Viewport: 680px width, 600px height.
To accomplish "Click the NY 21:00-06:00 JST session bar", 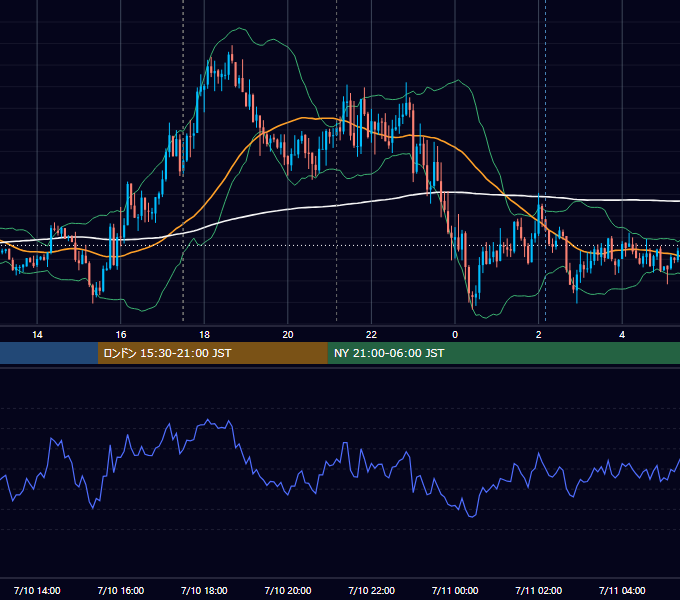I will tap(503, 353).
